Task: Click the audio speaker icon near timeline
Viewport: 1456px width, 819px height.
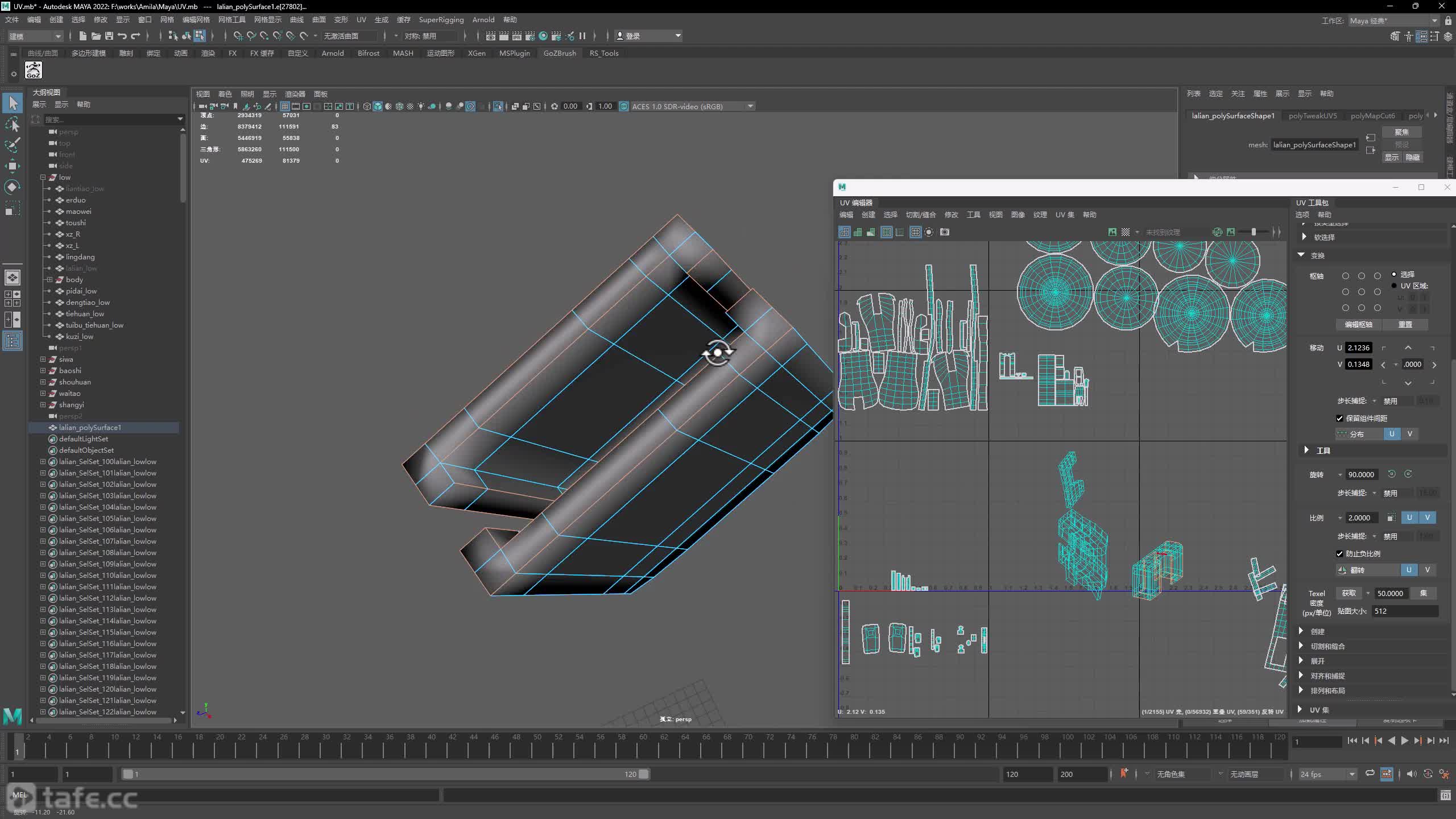Action: pos(1411,774)
